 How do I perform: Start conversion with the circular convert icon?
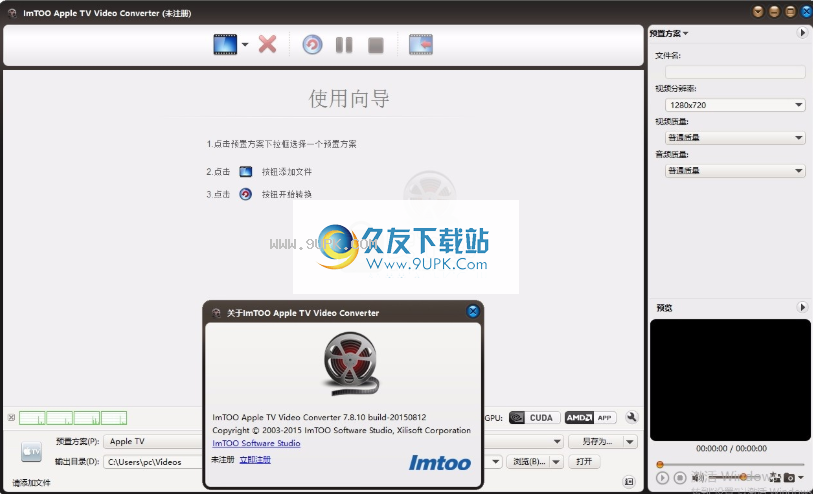coord(312,45)
